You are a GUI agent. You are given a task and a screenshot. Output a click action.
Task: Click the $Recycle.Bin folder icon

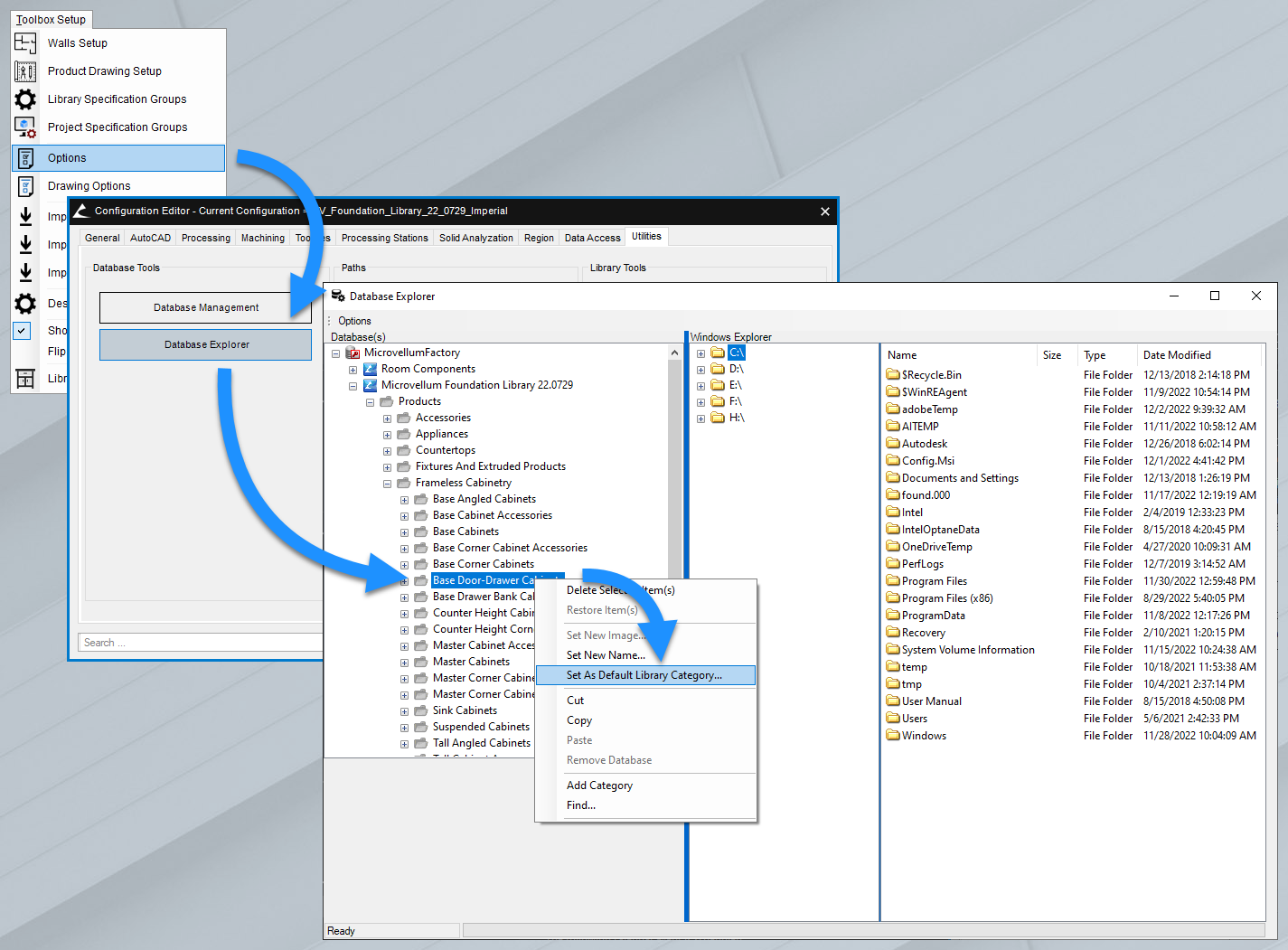tap(893, 374)
